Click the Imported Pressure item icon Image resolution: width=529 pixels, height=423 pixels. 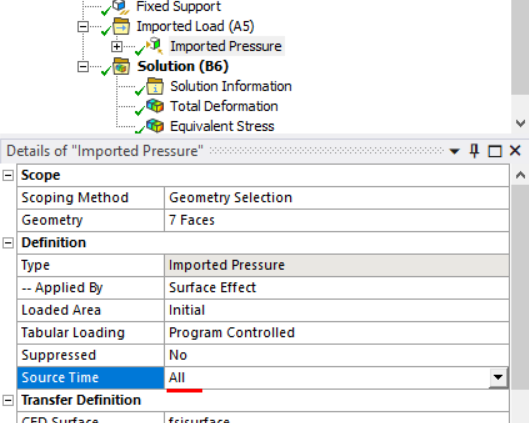(155, 46)
